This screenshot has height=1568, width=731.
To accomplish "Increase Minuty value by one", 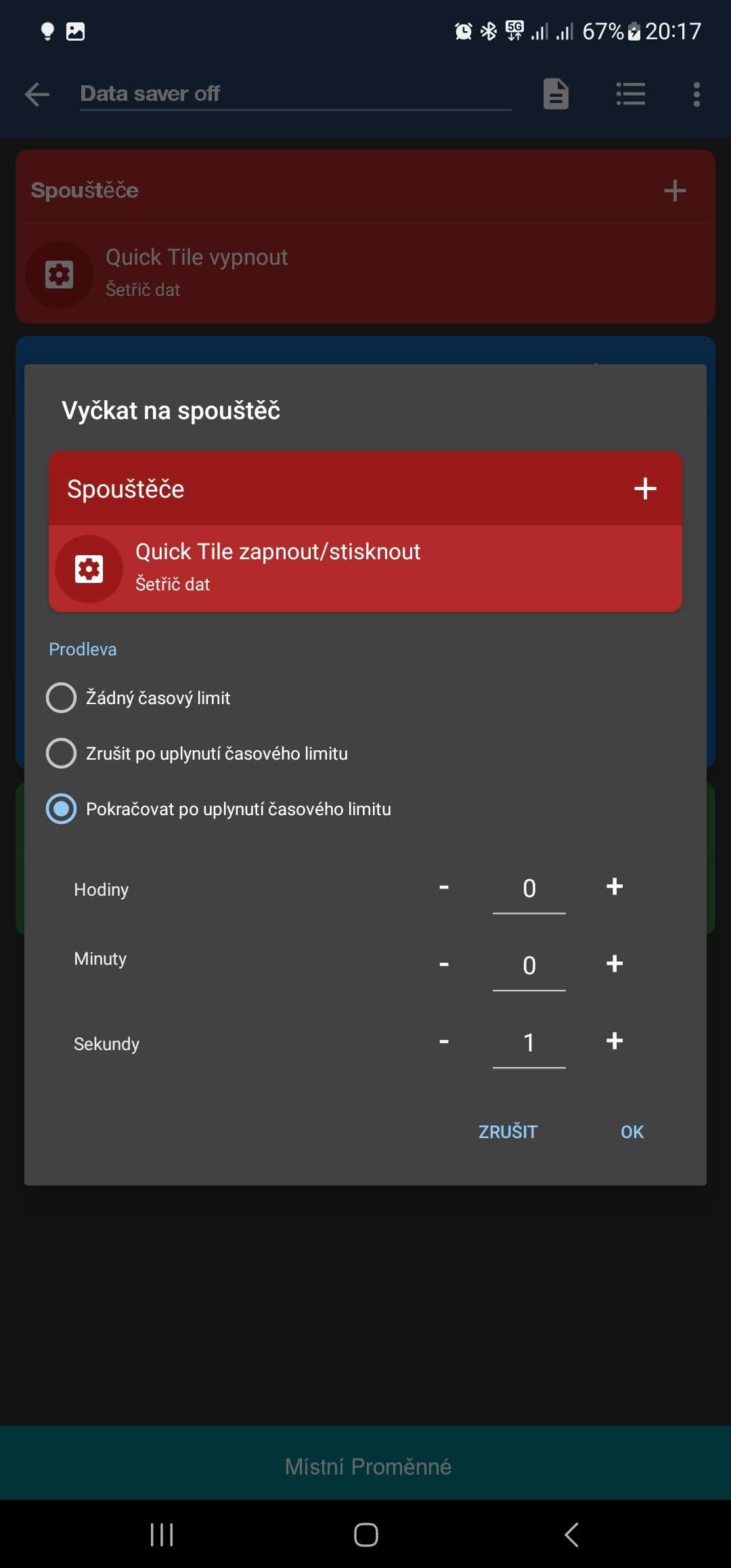I will 615,963.
